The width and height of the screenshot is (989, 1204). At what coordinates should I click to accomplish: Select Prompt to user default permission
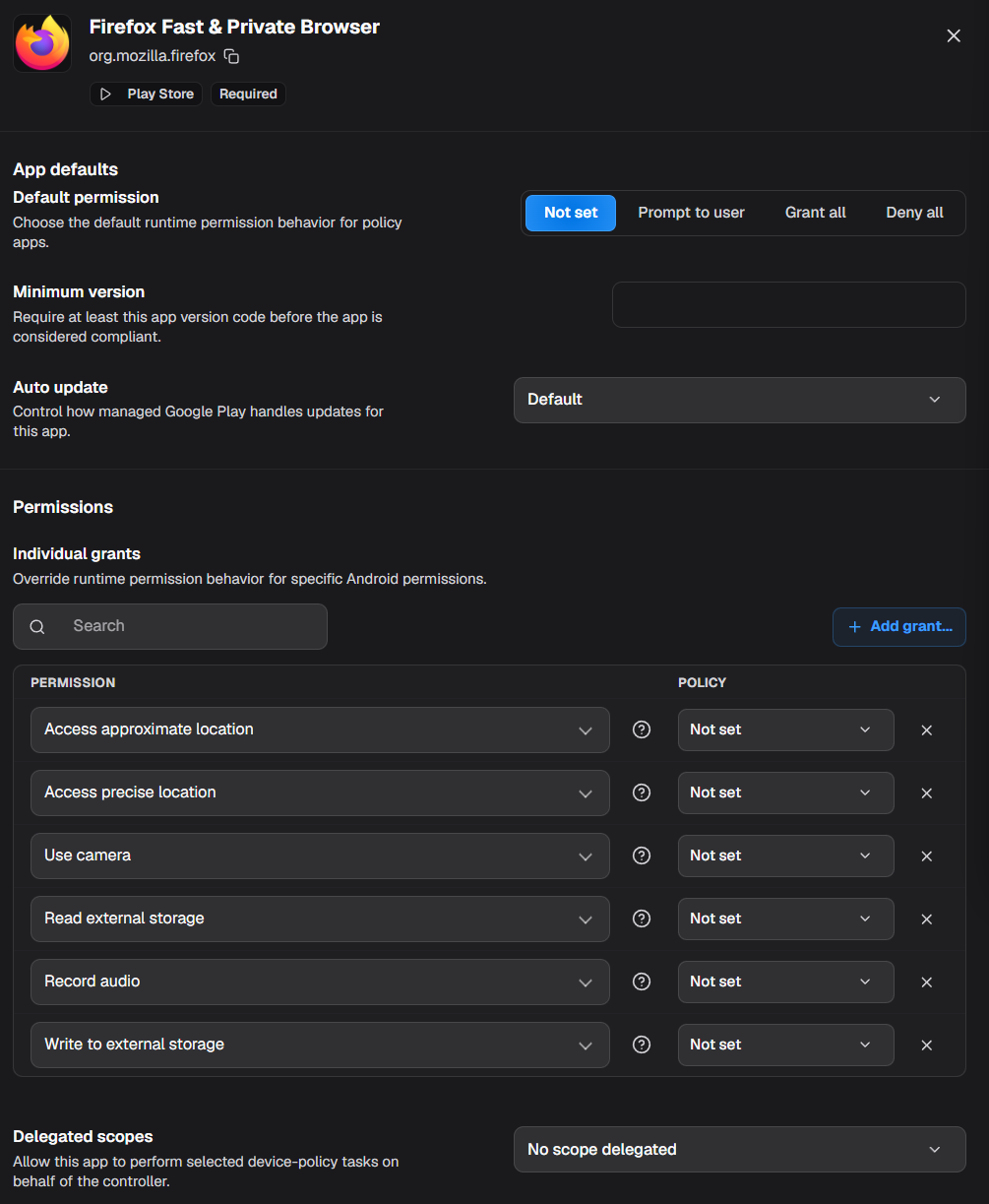[x=691, y=213]
